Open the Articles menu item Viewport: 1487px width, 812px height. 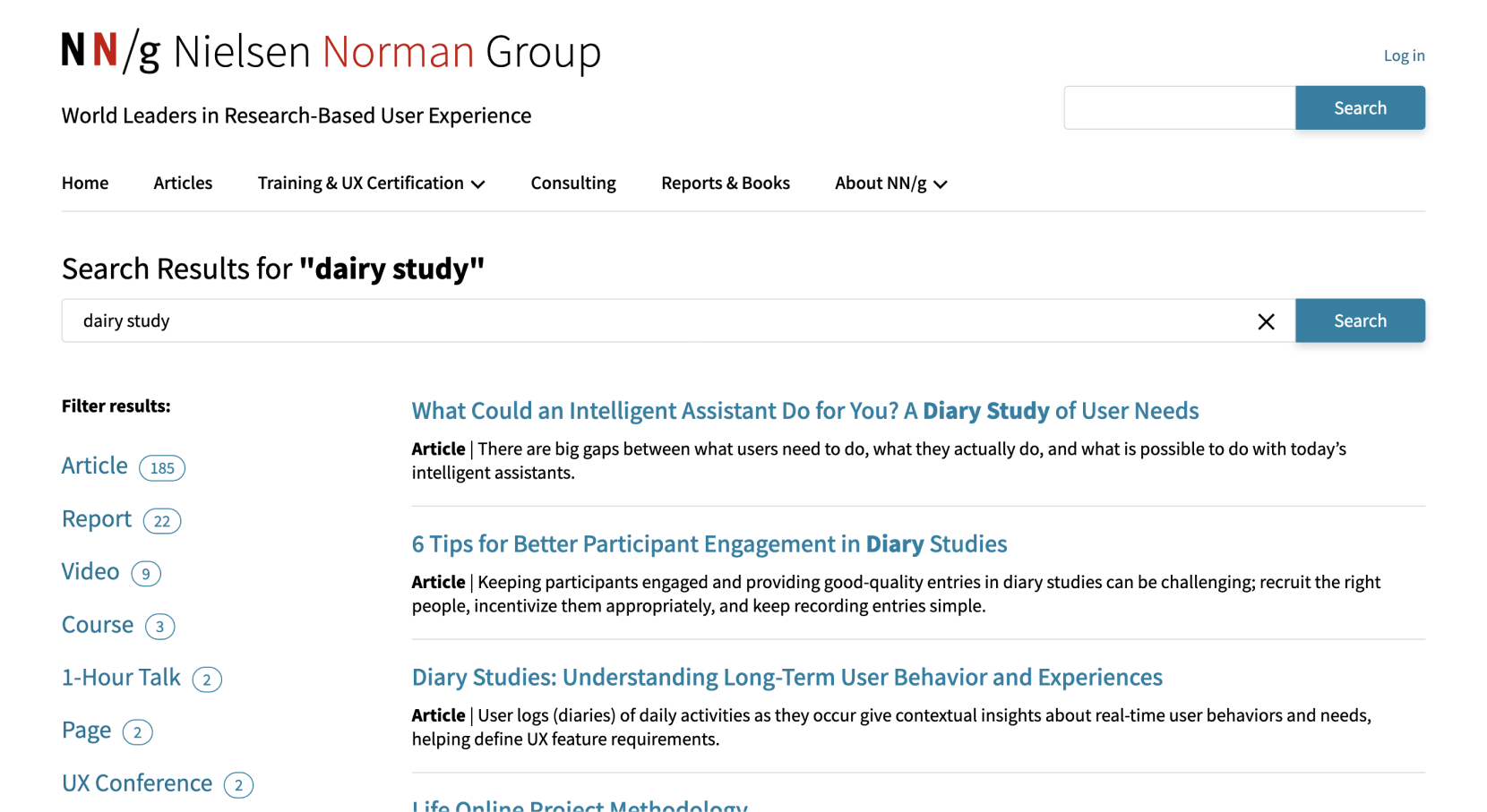click(x=183, y=183)
